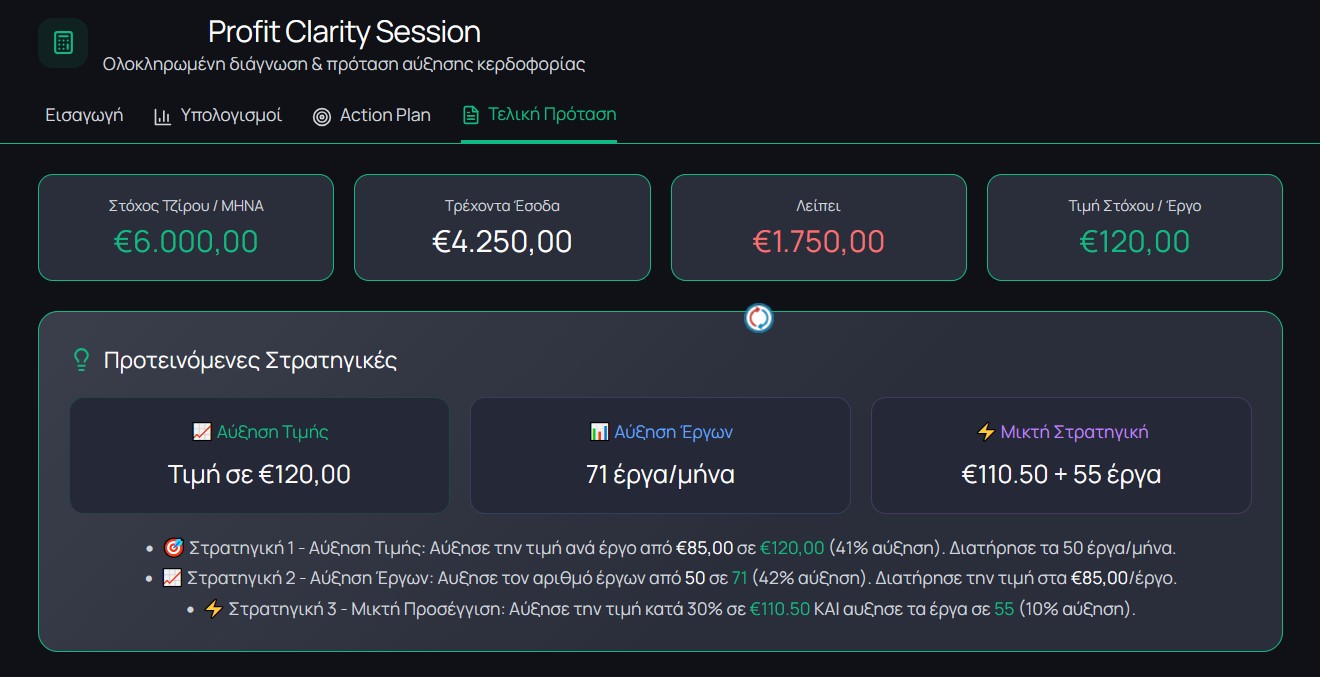Click the document icon beside Τελική Πρόταση
The height and width of the screenshot is (677, 1320).
click(470, 115)
